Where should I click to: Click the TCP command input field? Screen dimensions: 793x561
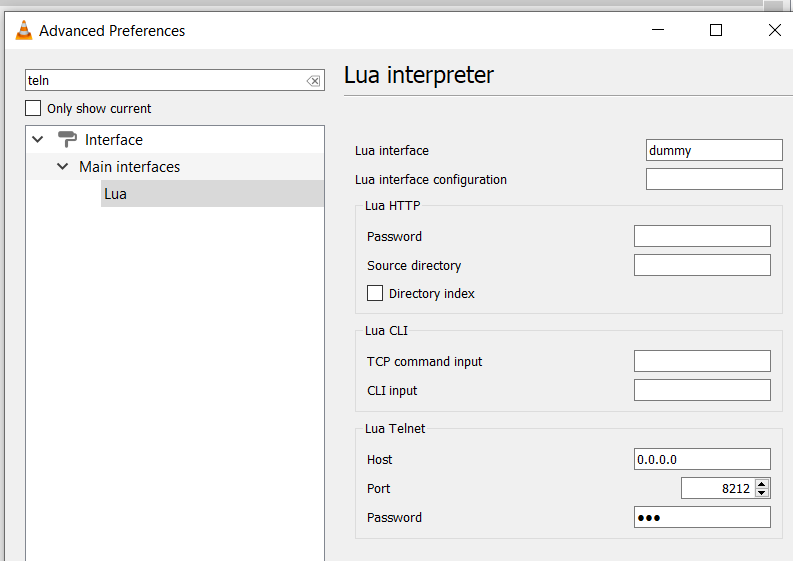pyautogui.click(x=702, y=361)
